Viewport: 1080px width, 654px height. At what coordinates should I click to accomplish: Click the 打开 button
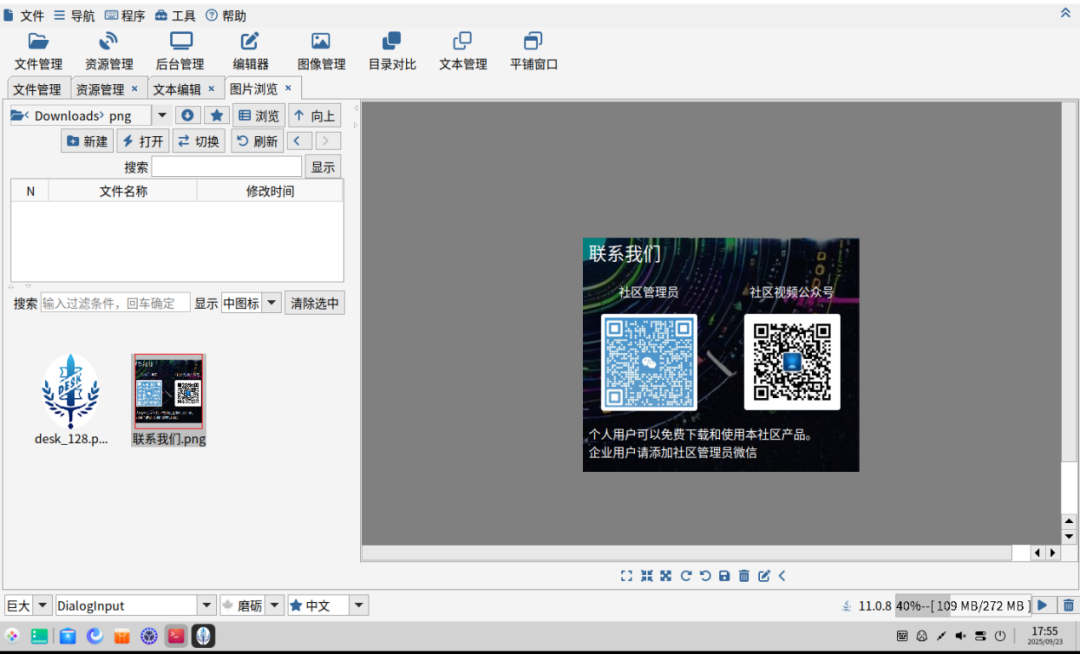(x=143, y=141)
